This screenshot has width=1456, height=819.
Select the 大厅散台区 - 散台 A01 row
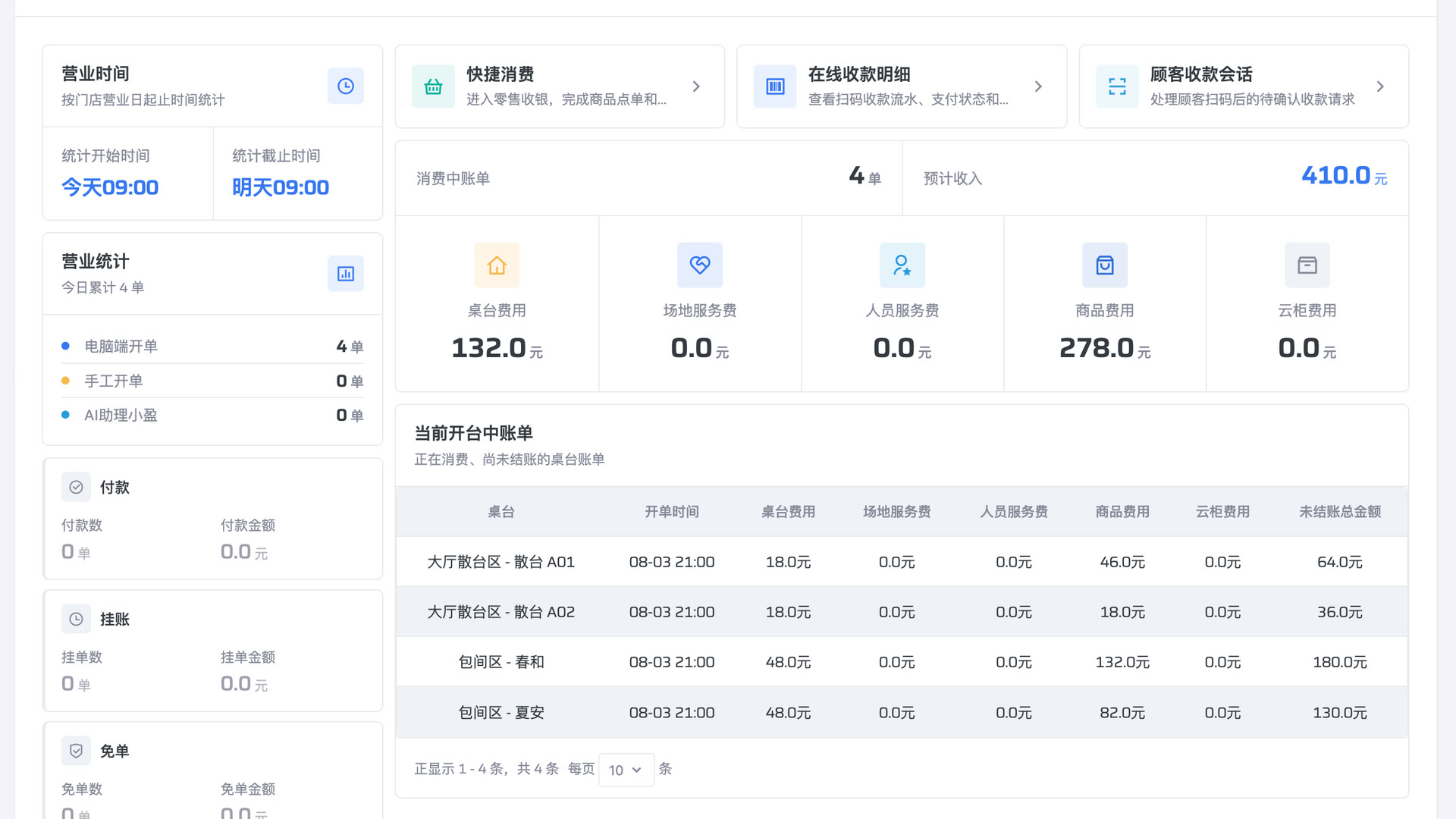point(902,562)
